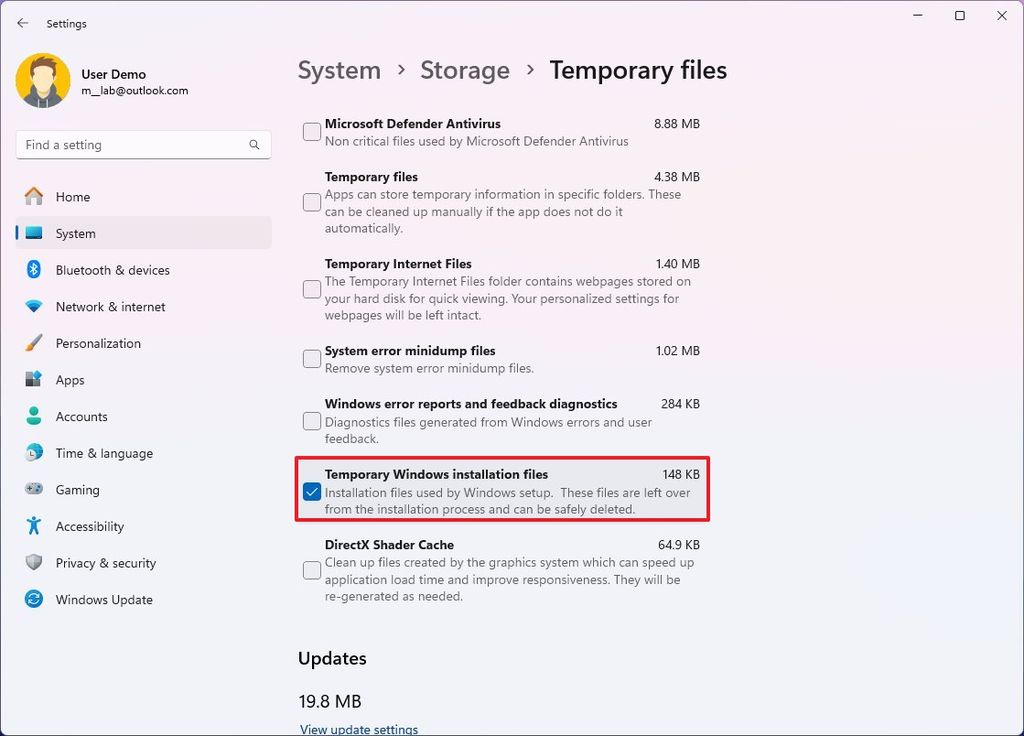Navigate to Storage via the breadcrumb
The width and height of the screenshot is (1024, 736).
pyautogui.click(x=465, y=70)
